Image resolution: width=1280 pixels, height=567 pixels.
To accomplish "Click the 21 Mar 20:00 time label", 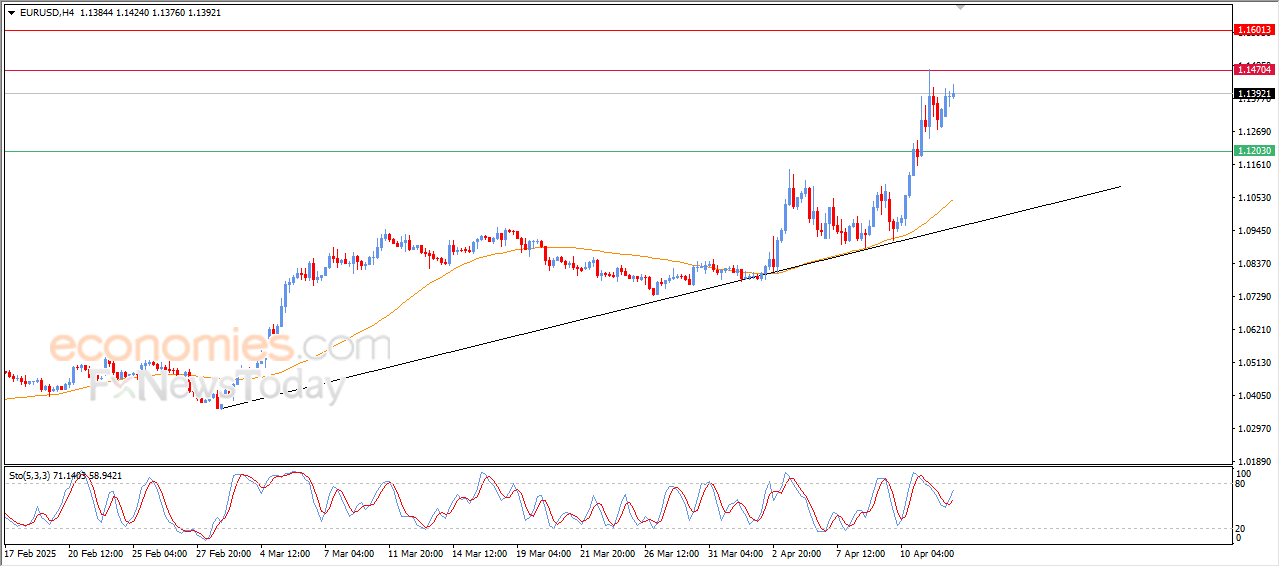I will click(x=607, y=553).
